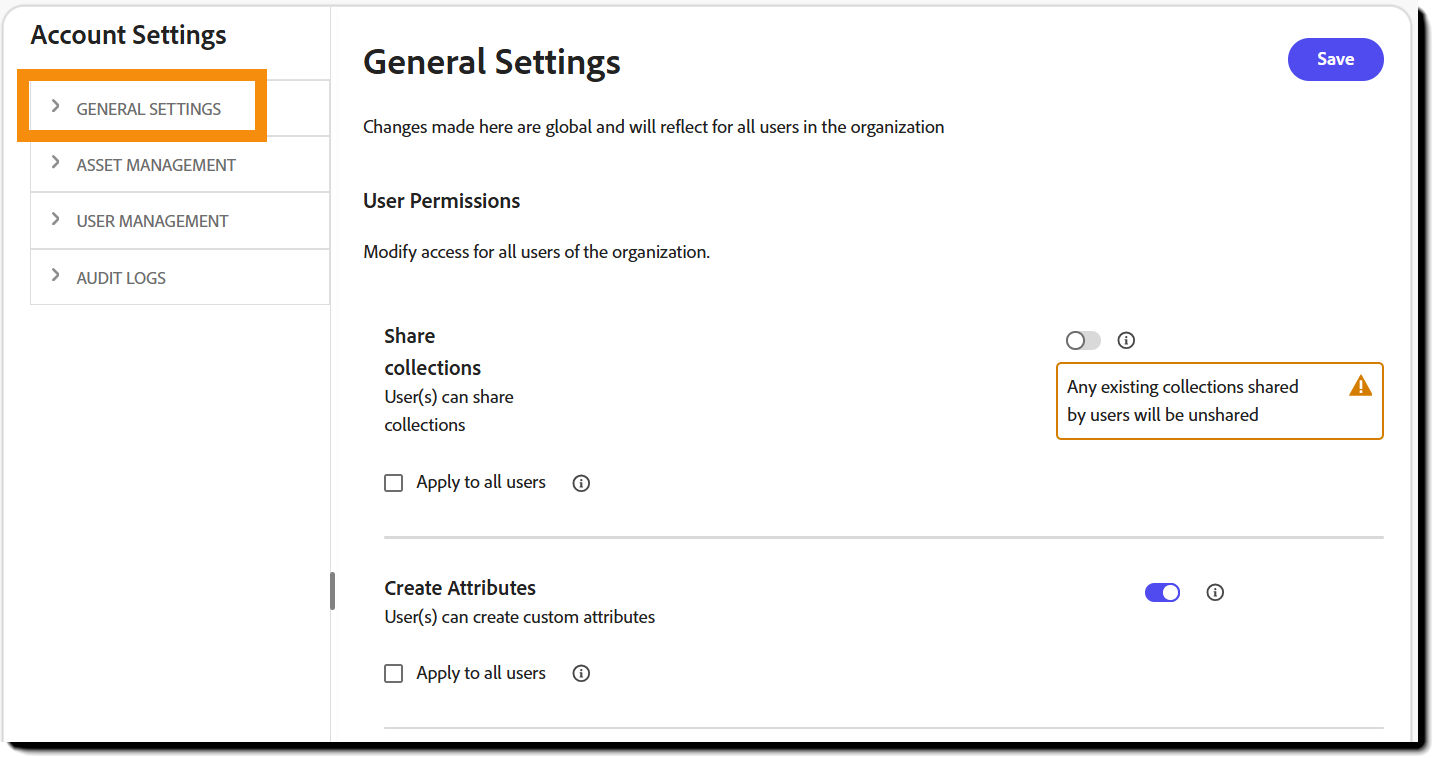Click the info icon beside Create Attributes toggle
This screenshot has height=758, width=1433.
(1215, 592)
